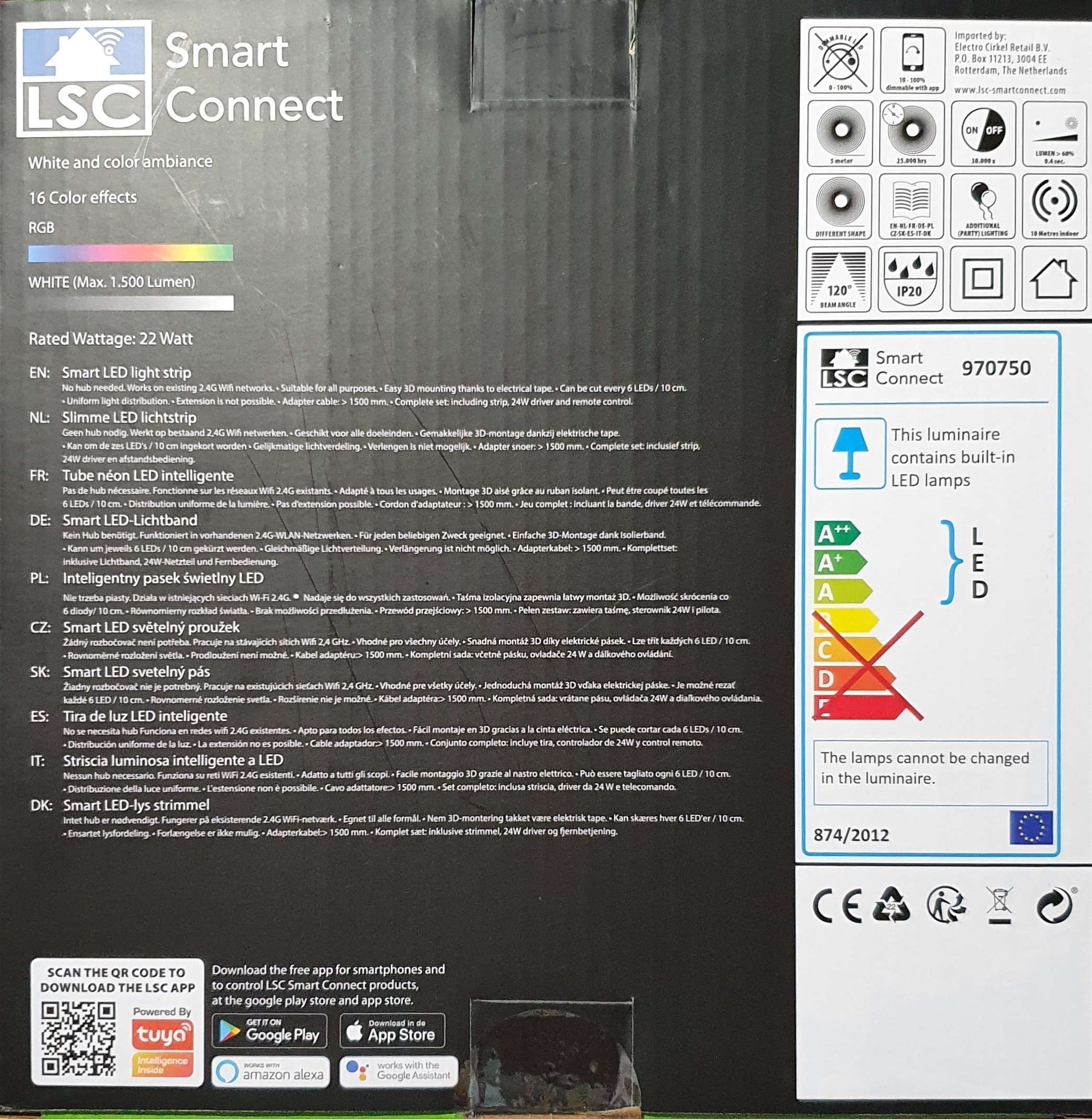The image size is (1092, 1119).
Task: Click the circular Green Dot arrow symbol
Action: (1054, 905)
